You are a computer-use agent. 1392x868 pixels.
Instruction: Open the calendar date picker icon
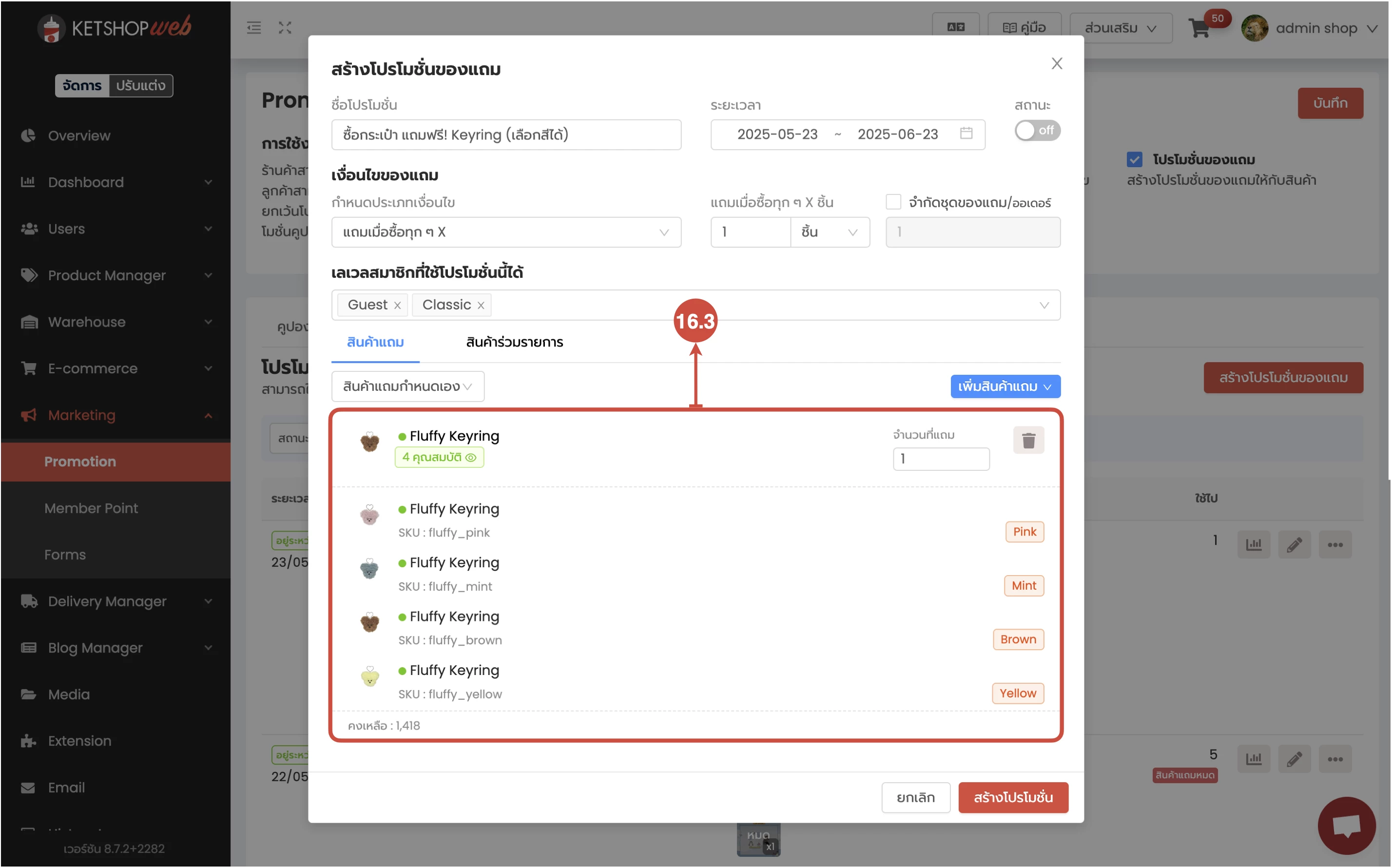point(966,133)
